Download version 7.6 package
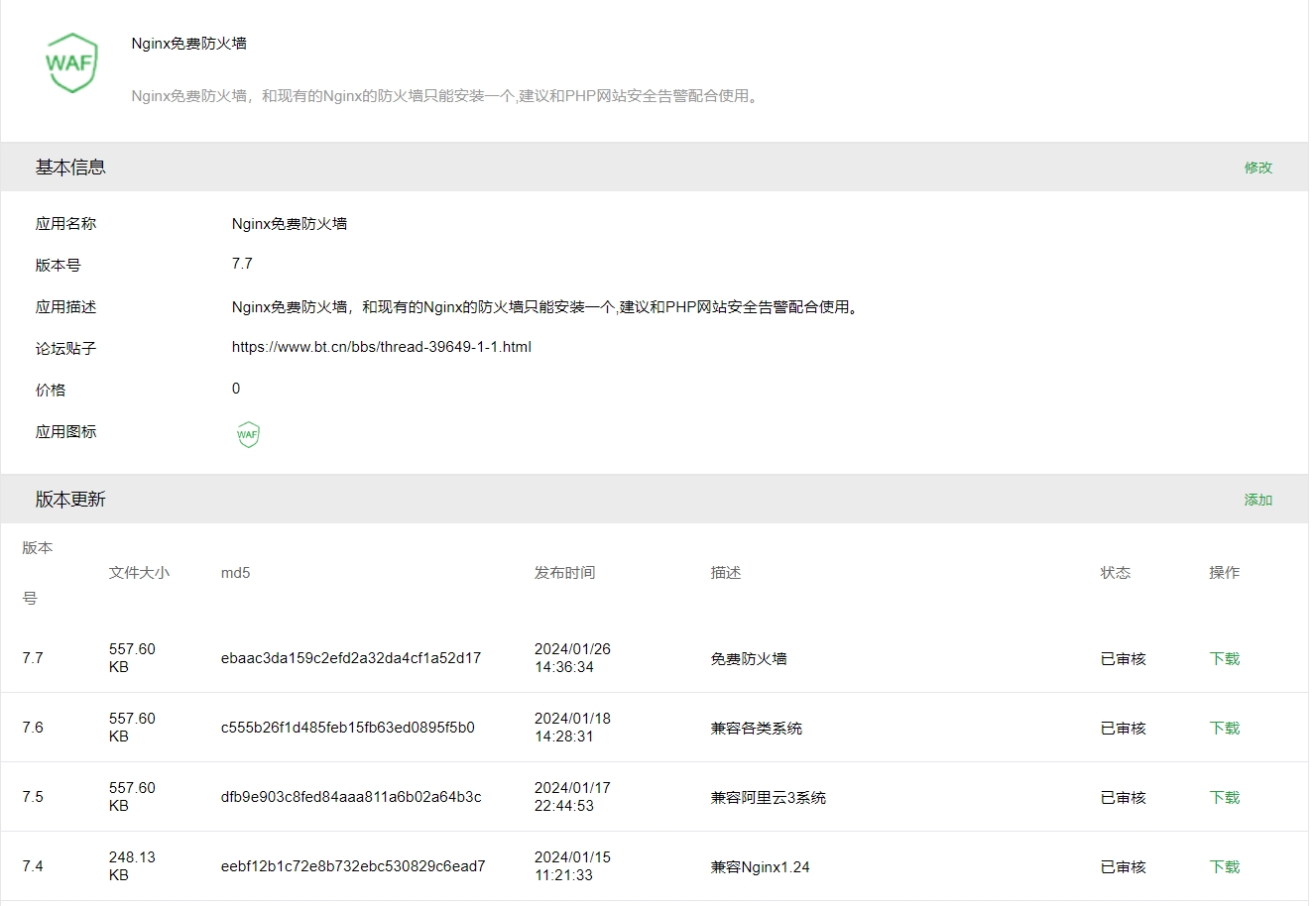The image size is (1316, 906). pos(1225,728)
